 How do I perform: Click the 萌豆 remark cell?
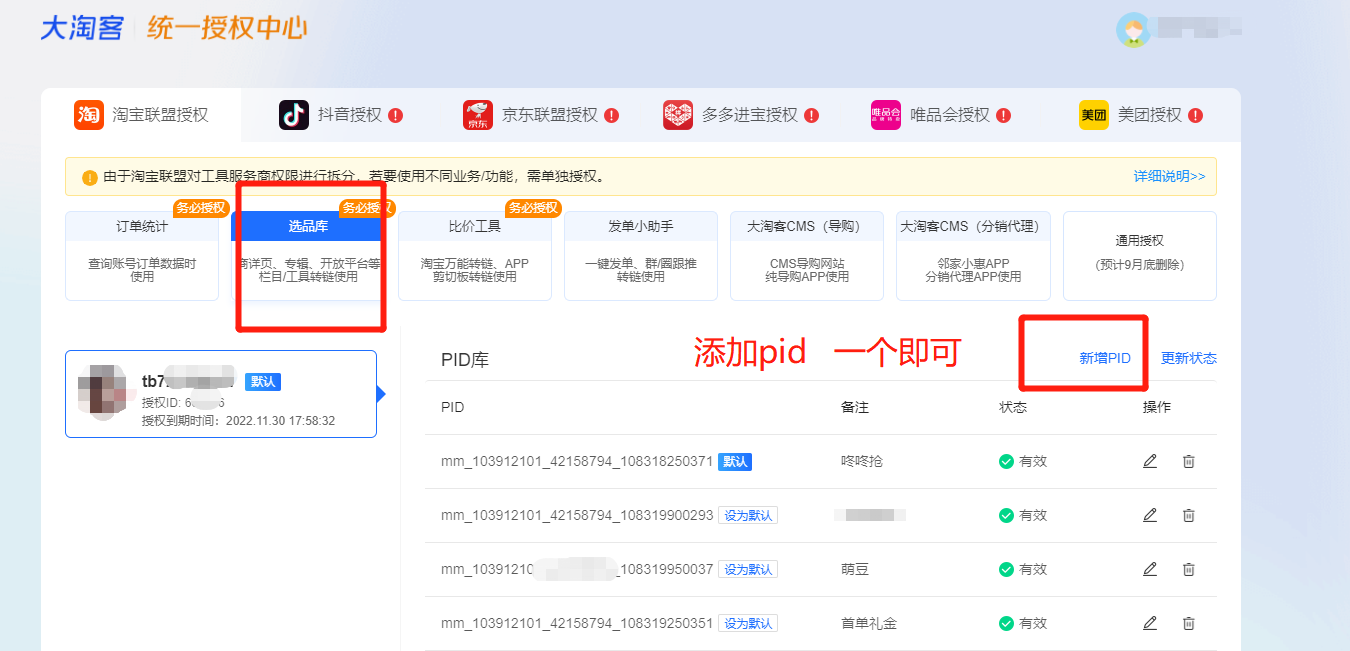(855, 569)
